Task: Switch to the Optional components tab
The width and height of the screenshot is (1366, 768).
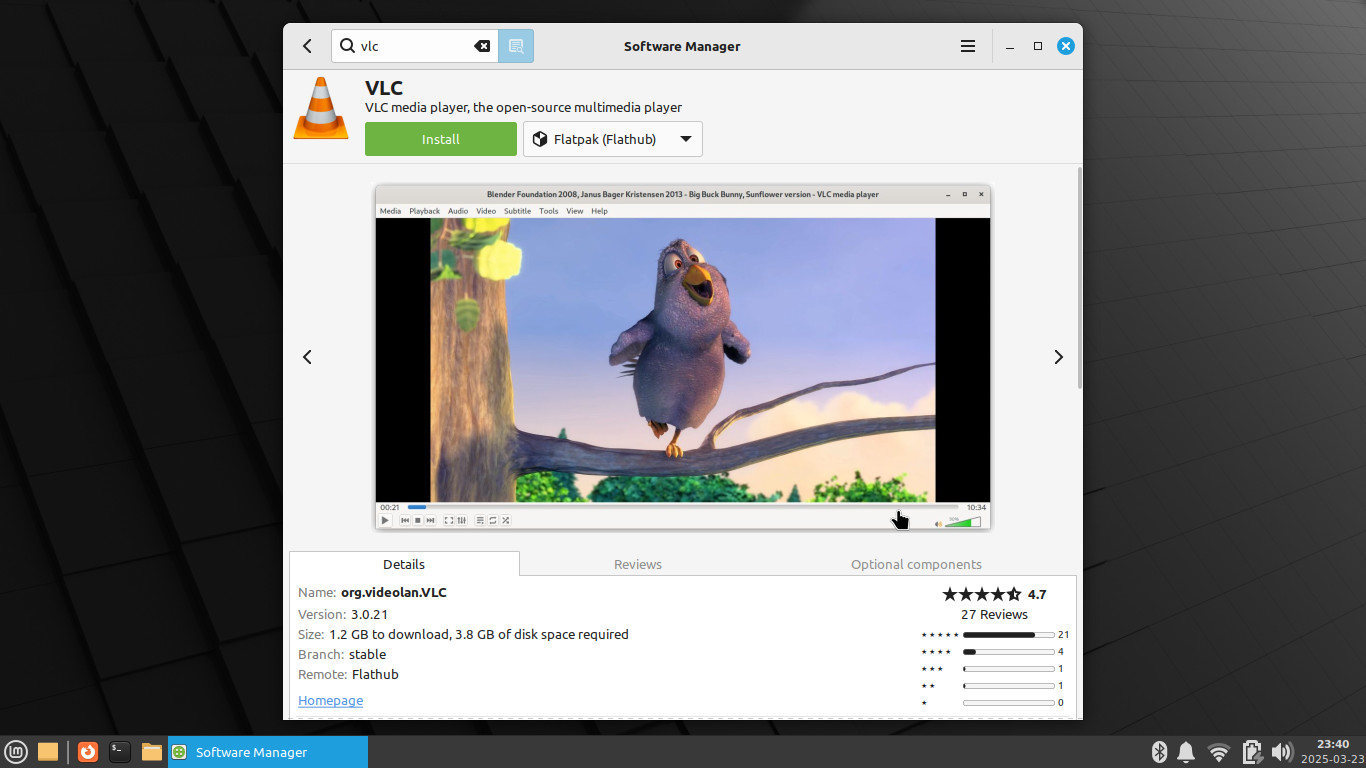Action: click(x=916, y=564)
